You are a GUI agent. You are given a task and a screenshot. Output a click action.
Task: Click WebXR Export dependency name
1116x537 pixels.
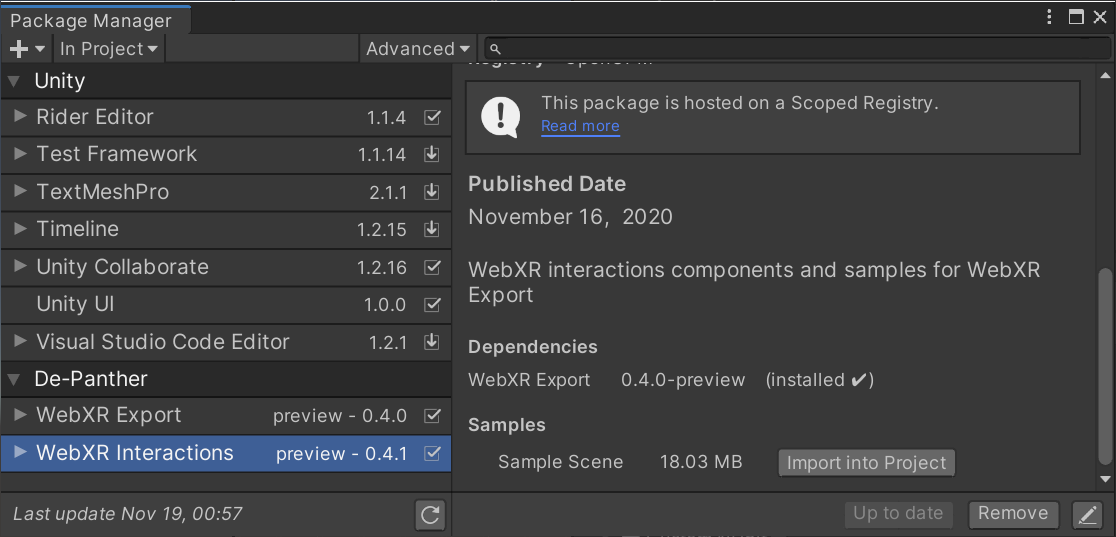(529, 380)
